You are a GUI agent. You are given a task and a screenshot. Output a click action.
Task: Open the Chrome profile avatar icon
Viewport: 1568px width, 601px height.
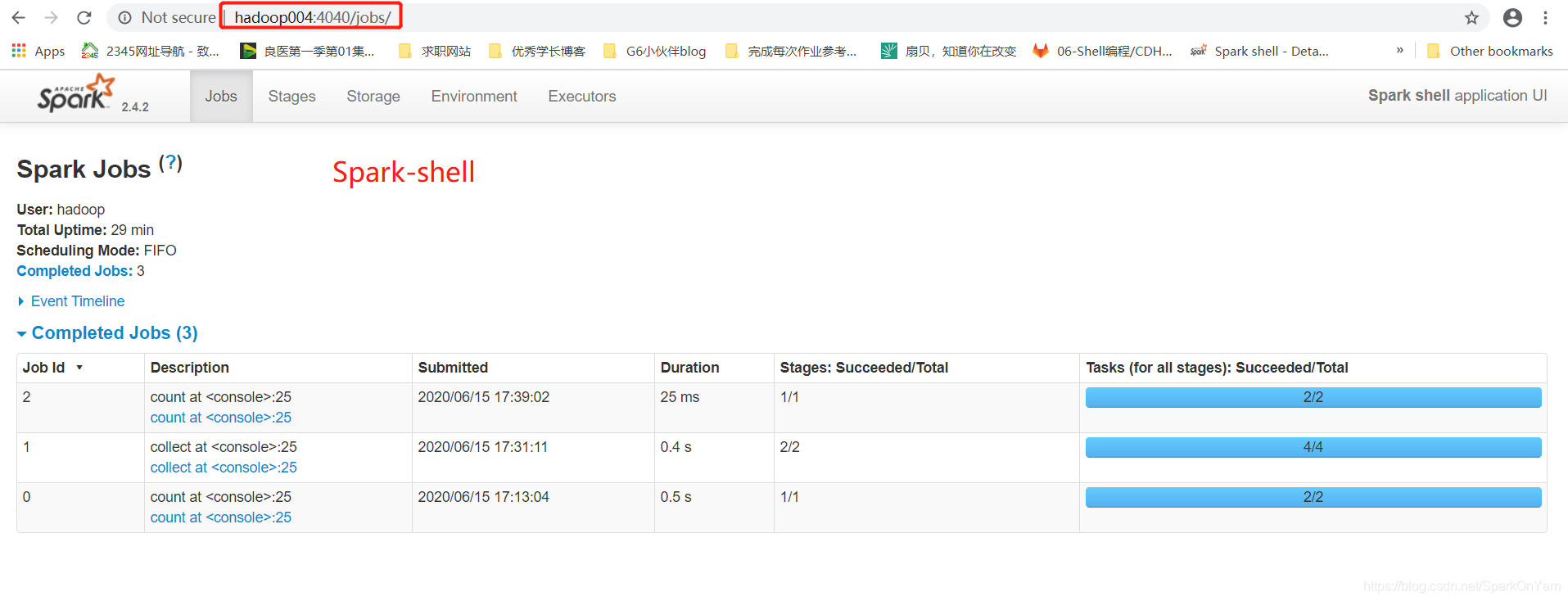tap(1512, 17)
